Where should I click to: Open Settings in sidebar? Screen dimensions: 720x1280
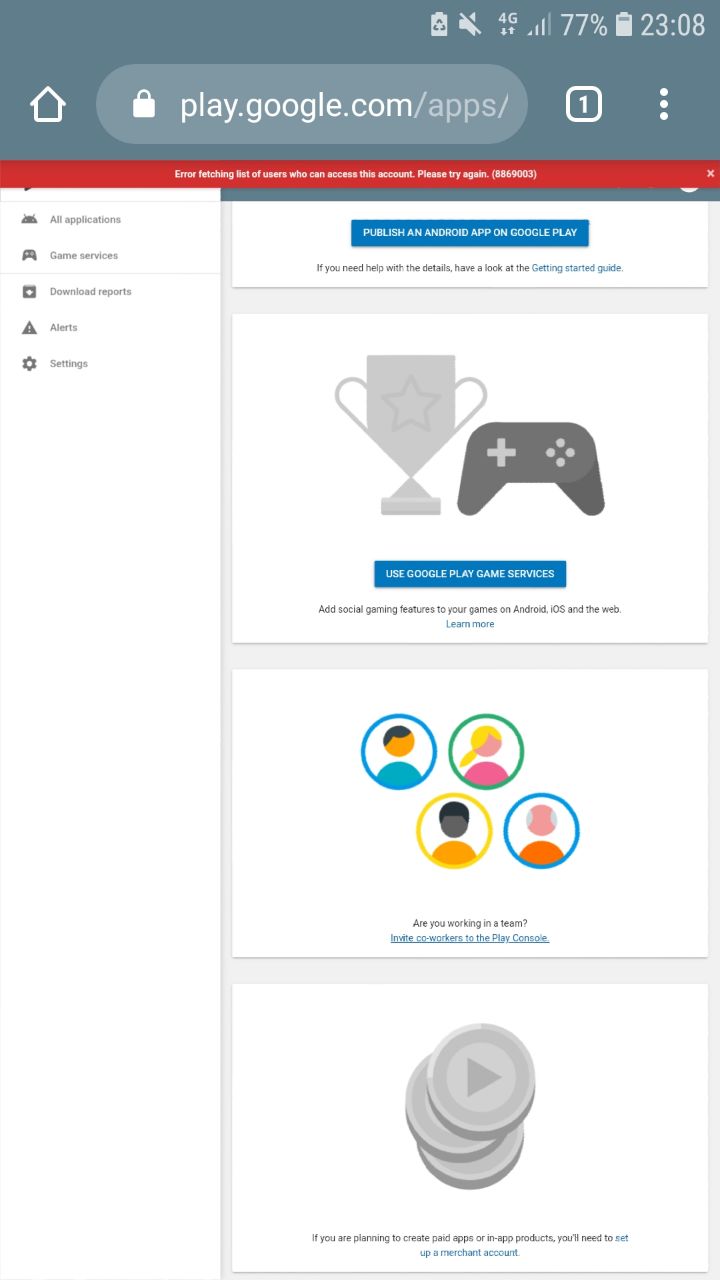[69, 363]
